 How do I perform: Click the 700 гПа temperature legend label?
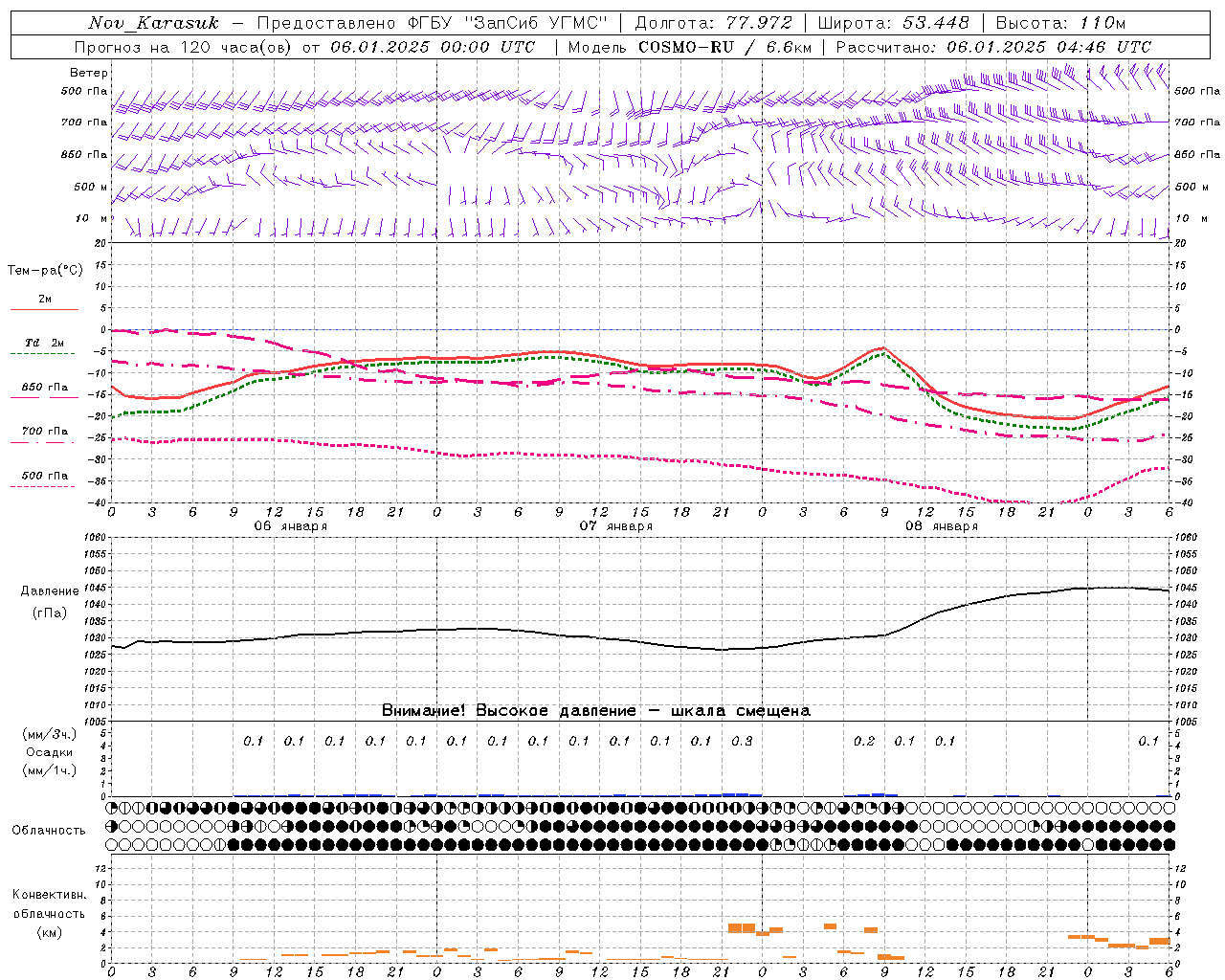(45, 432)
